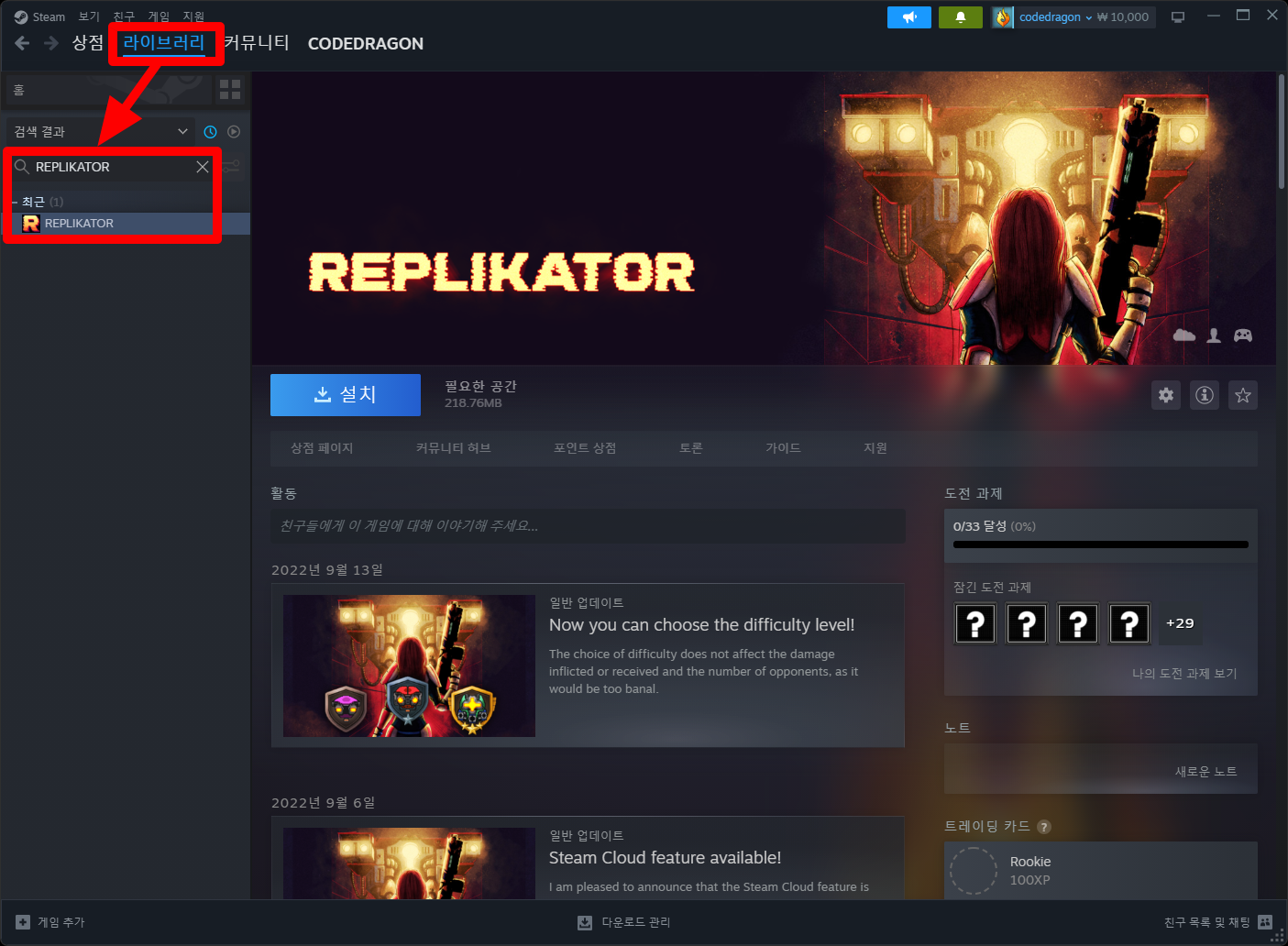Screen dimensions: 1288x946
Task: Click the dimmed filter settings icon
Action: pos(231,166)
